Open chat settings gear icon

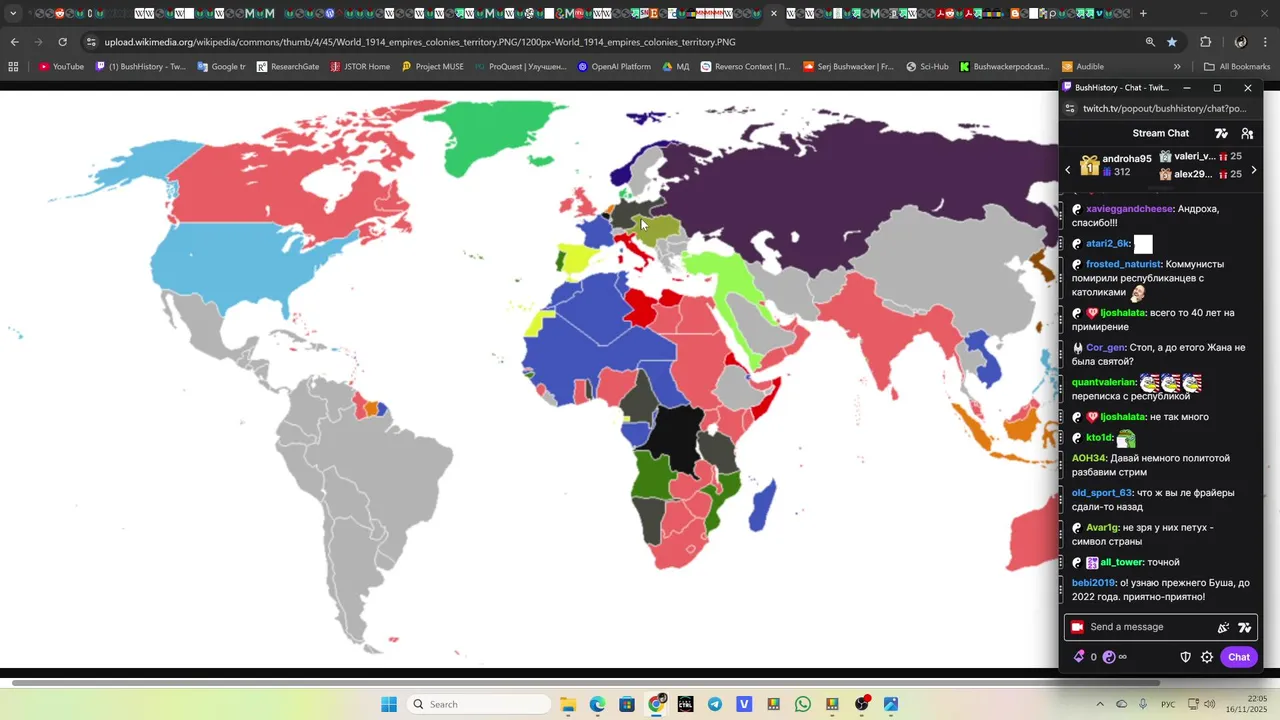[1207, 657]
